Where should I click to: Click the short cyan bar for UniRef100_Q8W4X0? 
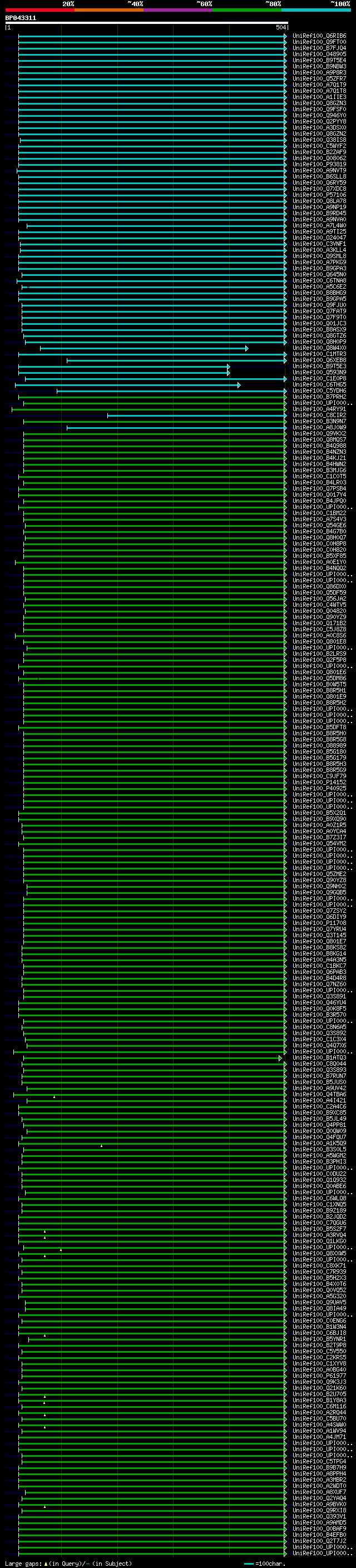pos(144,348)
